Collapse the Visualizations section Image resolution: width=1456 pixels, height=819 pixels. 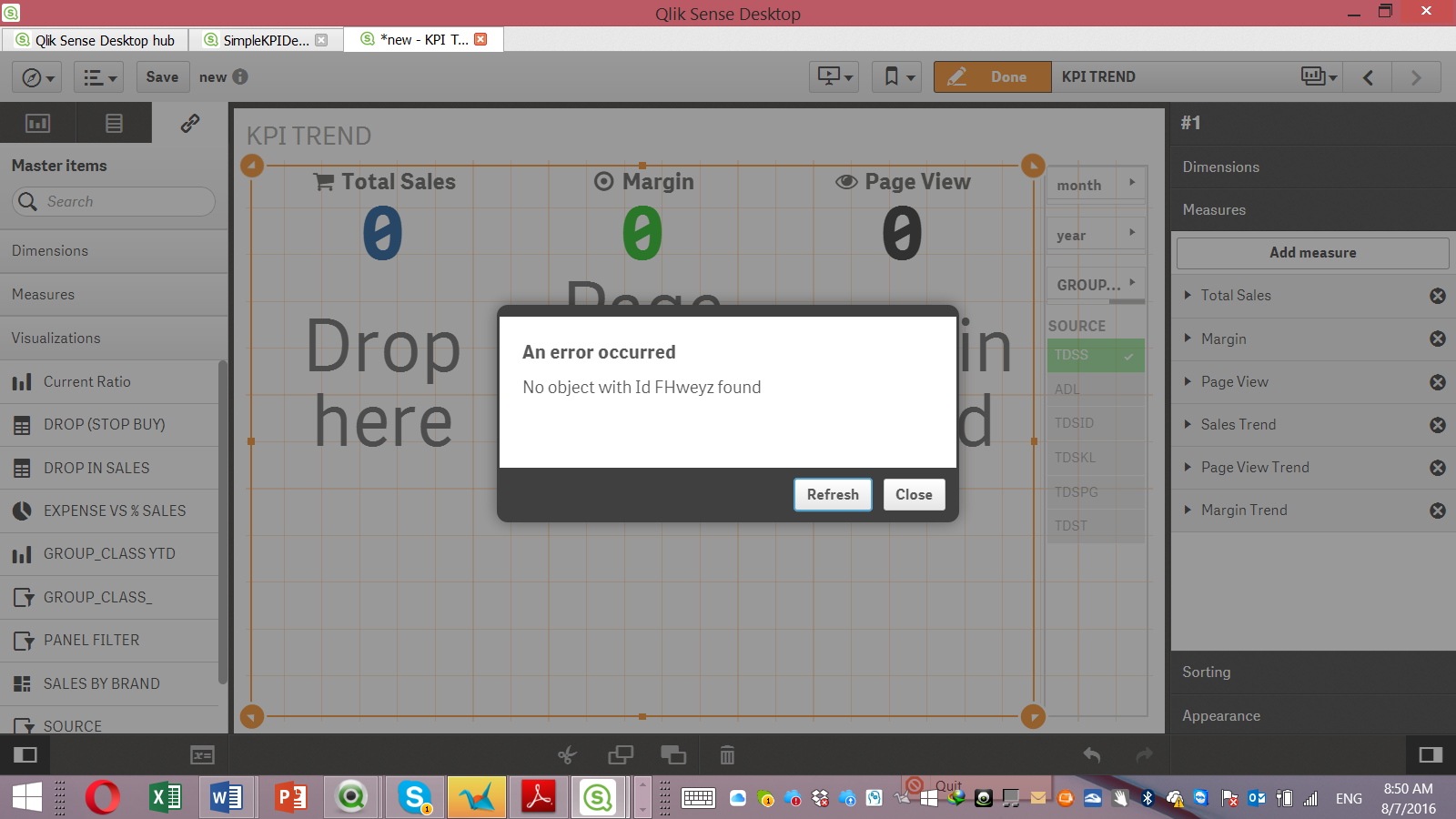(114, 339)
